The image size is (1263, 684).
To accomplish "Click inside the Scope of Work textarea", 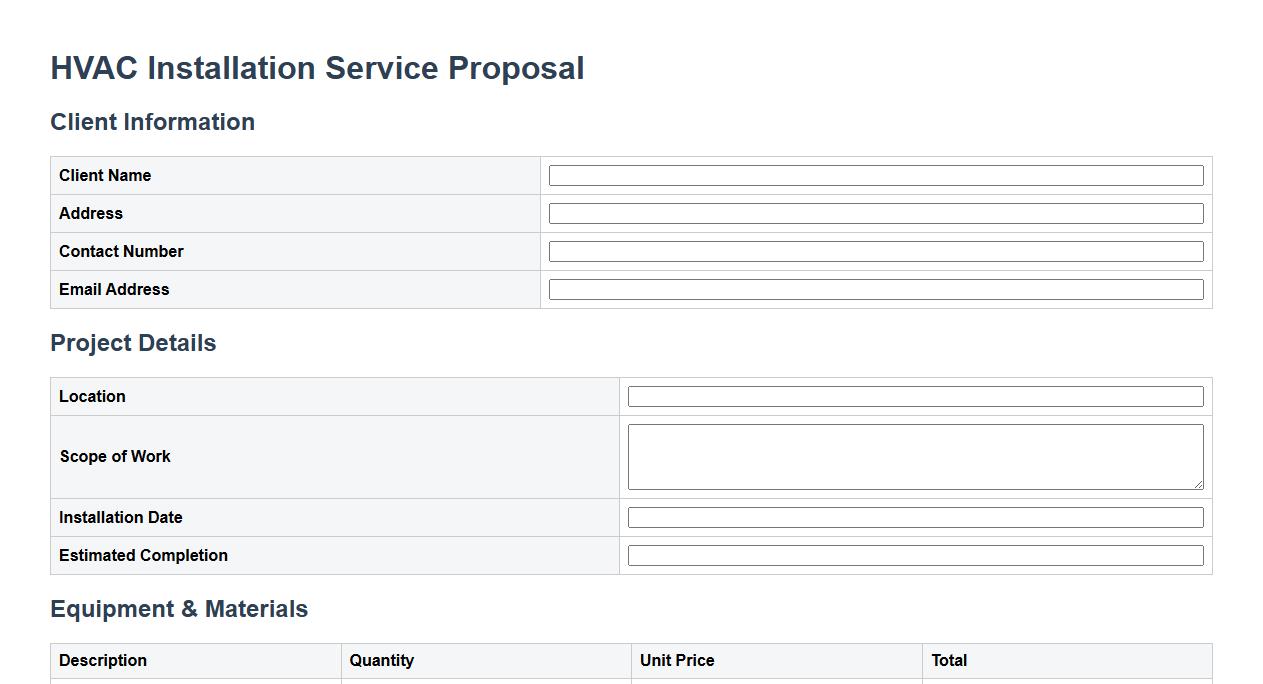I will tap(915, 456).
